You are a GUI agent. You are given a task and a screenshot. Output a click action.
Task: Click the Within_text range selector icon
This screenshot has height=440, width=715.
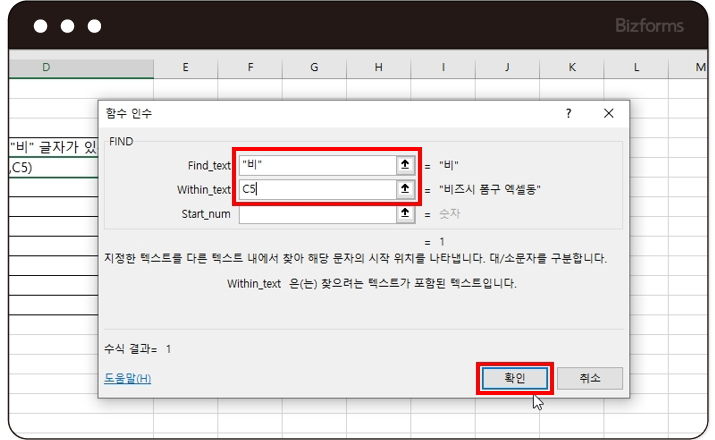click(x=405, y=189)
